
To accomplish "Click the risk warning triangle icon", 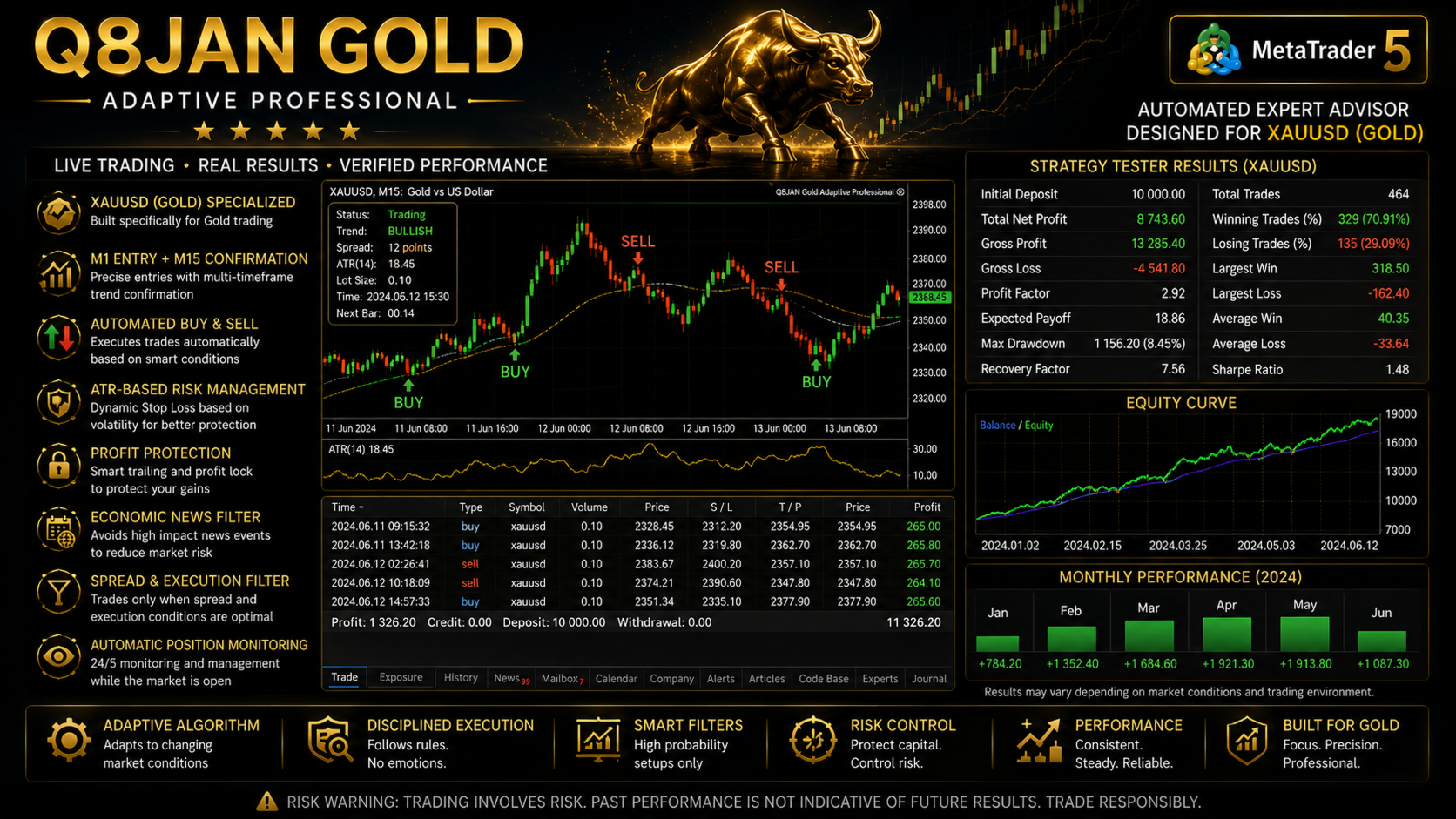I will point(267,802).
